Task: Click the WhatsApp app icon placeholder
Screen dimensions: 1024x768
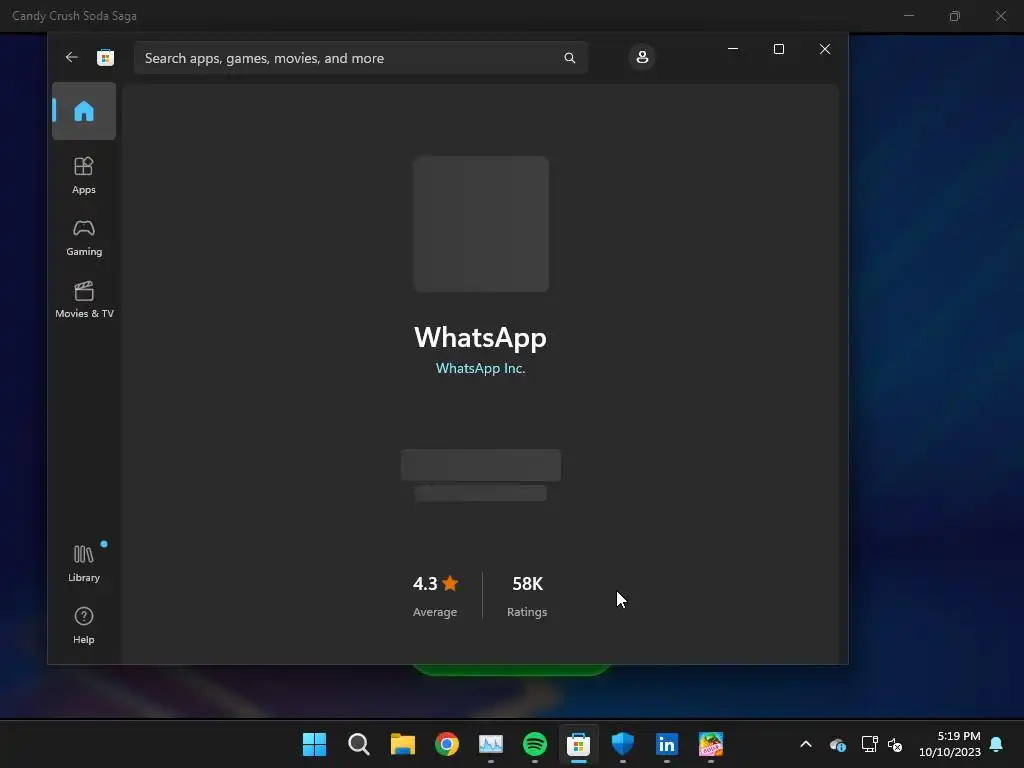Action: 481,224
